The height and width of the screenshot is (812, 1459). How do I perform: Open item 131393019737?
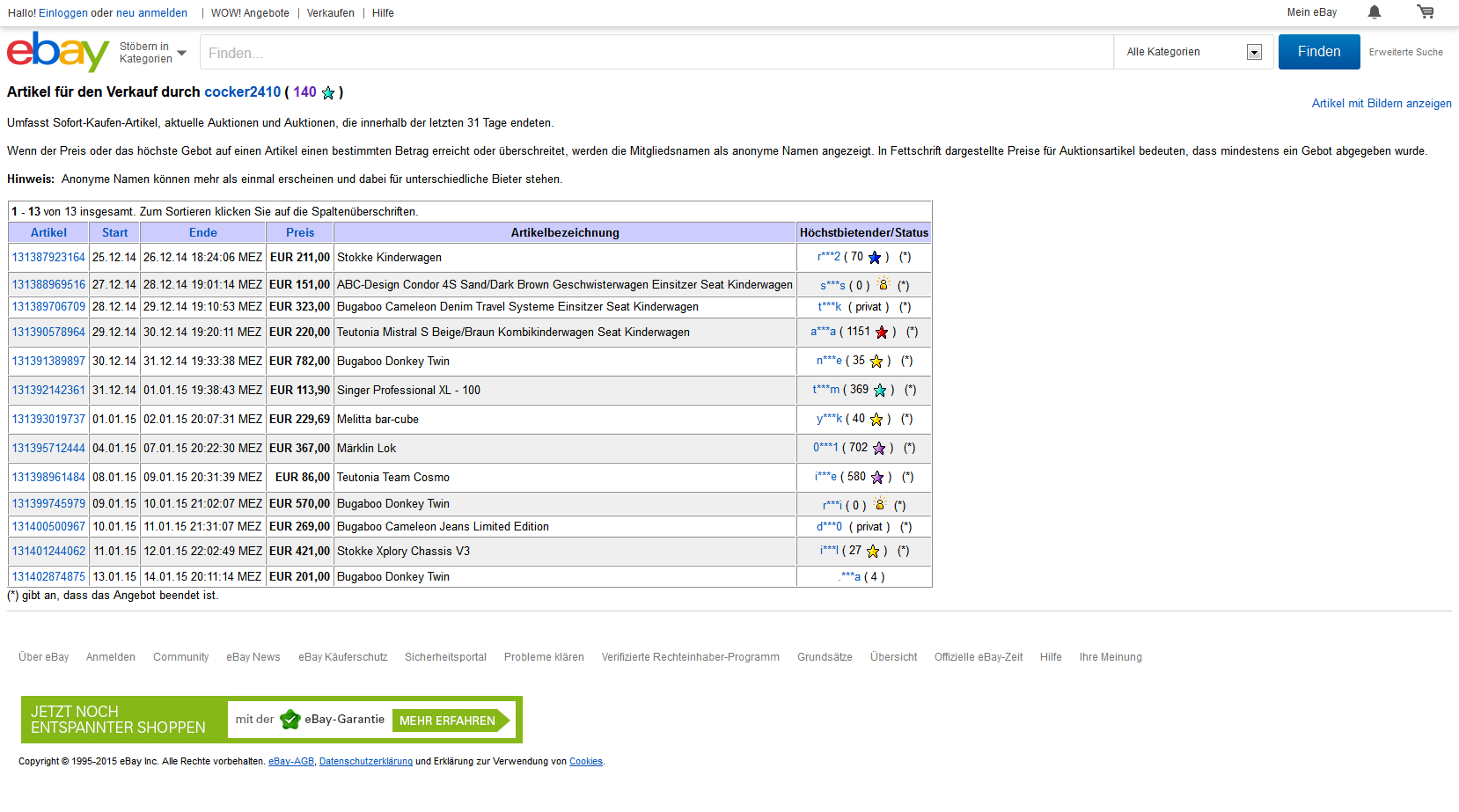coord(48,420)
